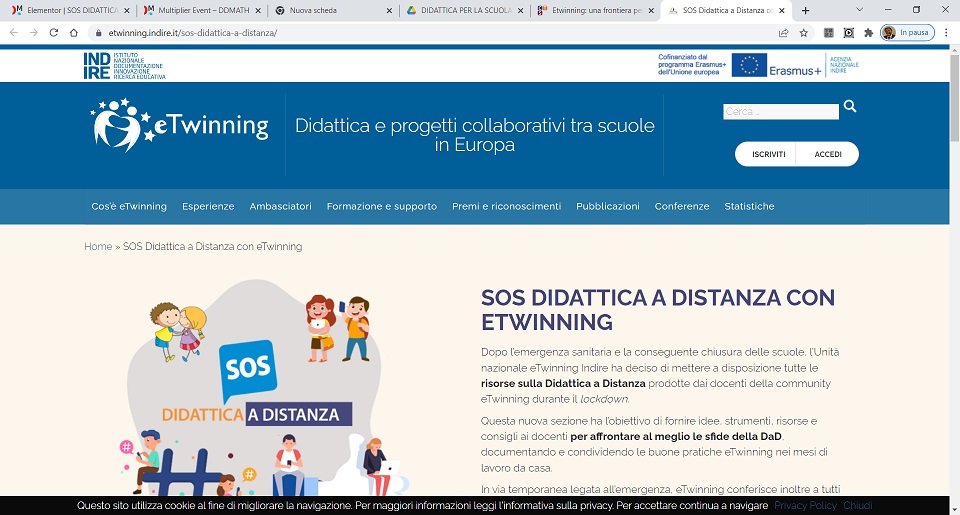The image size is (960, 515).
Task: Open a new browser tab
Action: click(806, 10)
